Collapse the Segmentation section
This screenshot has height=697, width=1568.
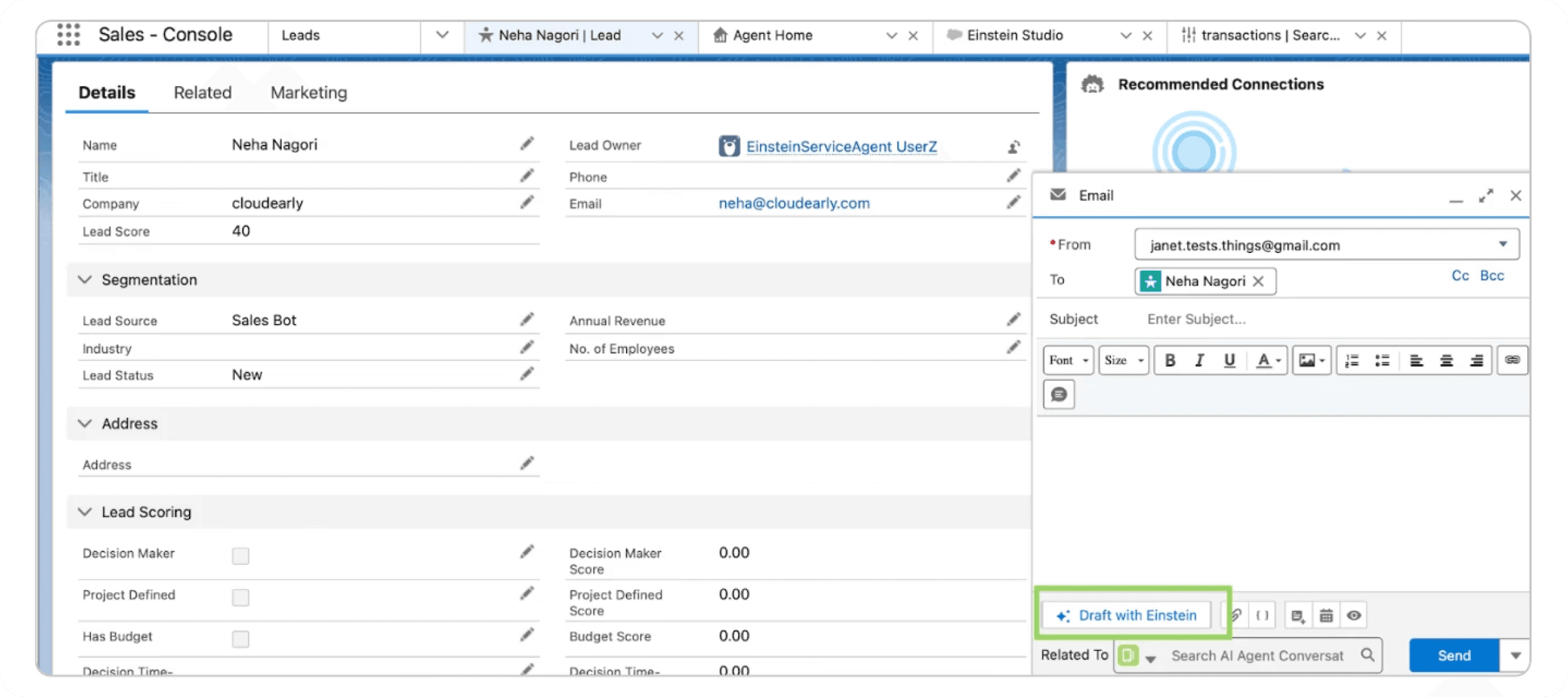(x=85, y=279)
